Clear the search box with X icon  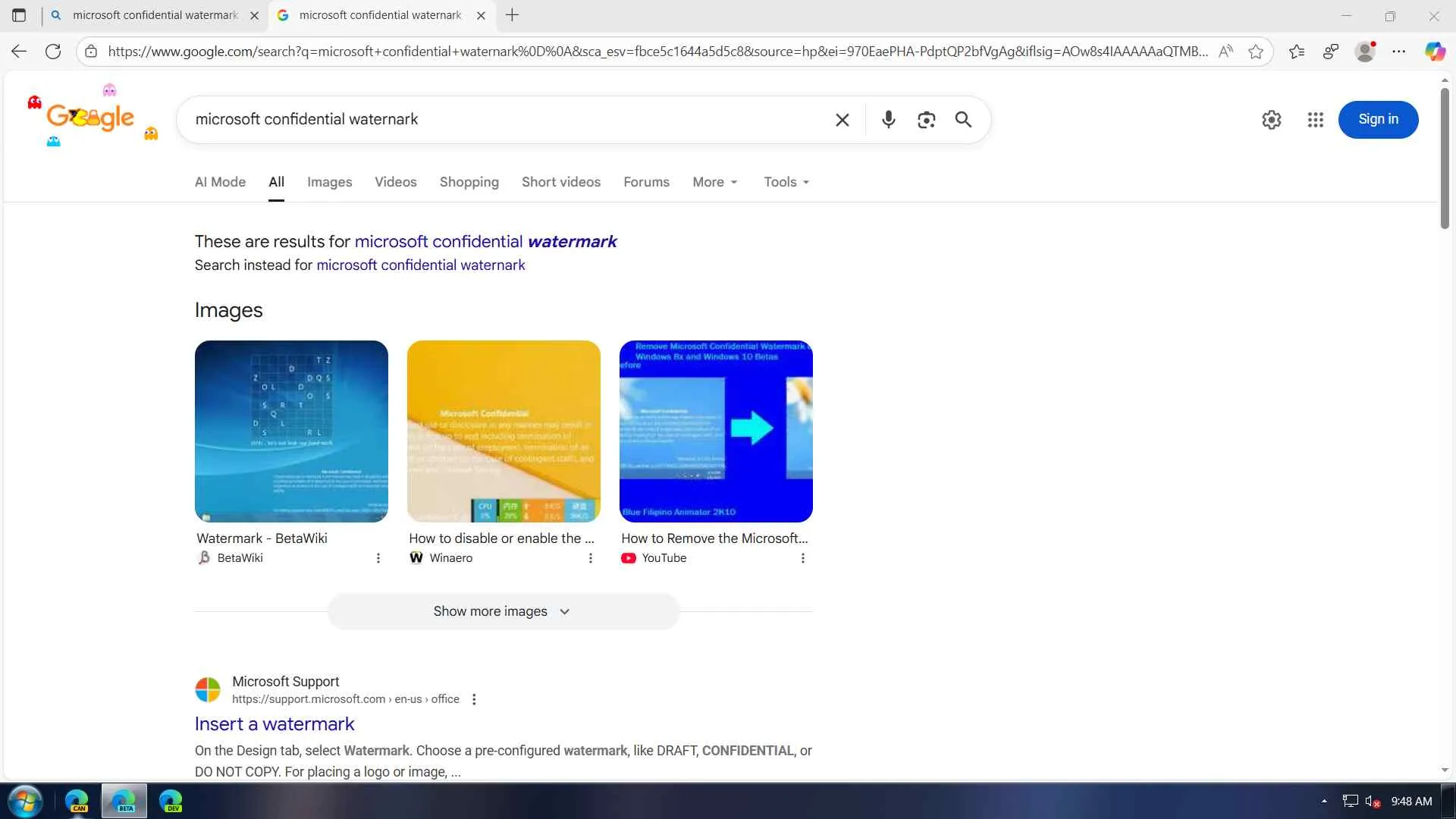pyautogui.click(x=842, y=120)
